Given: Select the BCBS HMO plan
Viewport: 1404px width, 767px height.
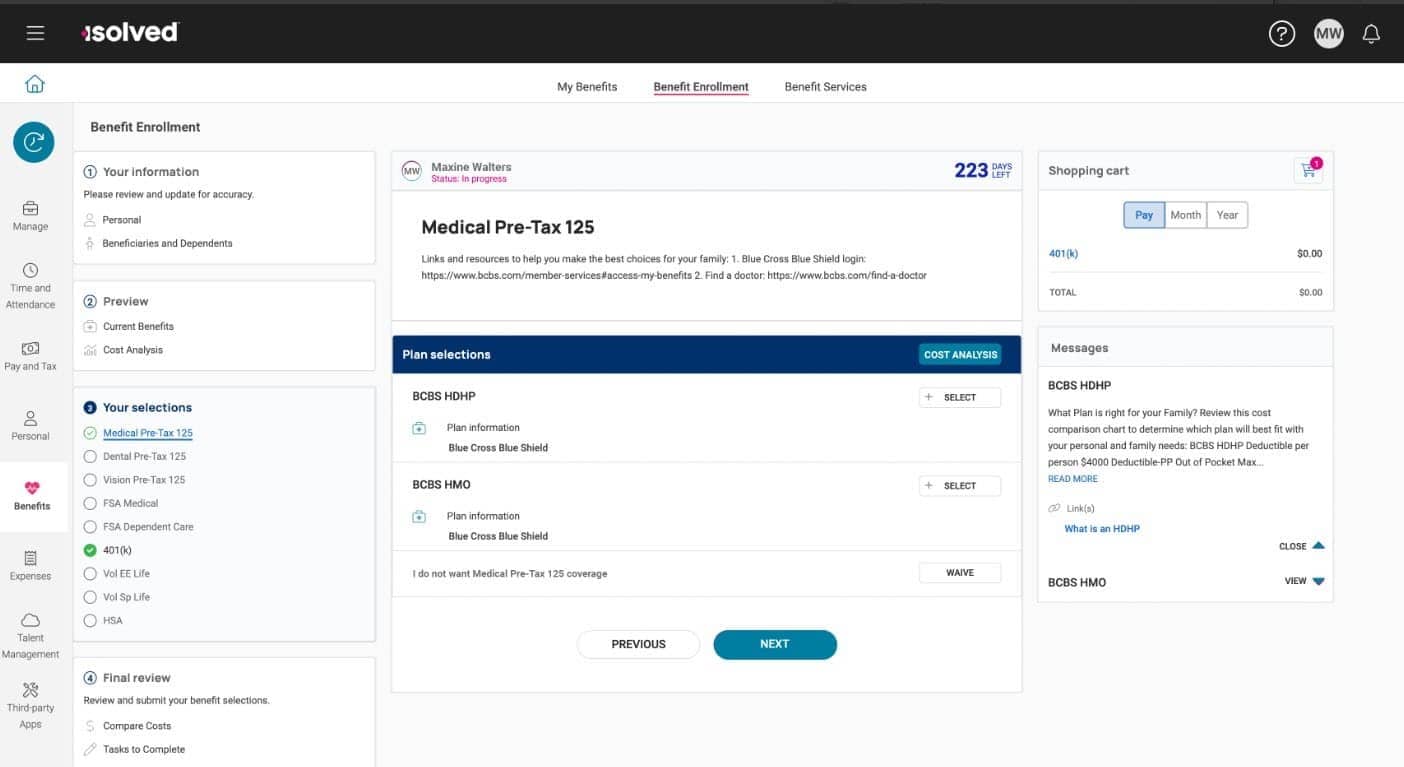Looking at the screenshot, I should (x=960, y=486).
